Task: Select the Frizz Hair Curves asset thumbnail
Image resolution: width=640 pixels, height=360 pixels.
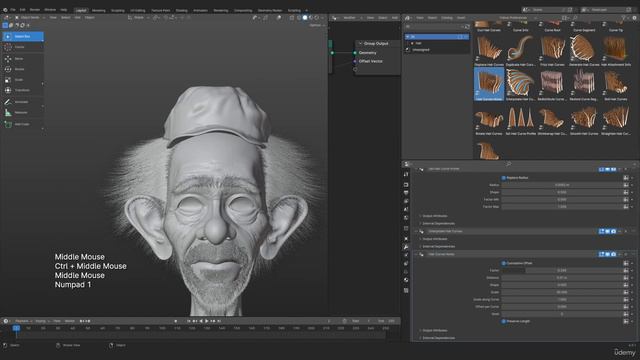Action: 552,51
